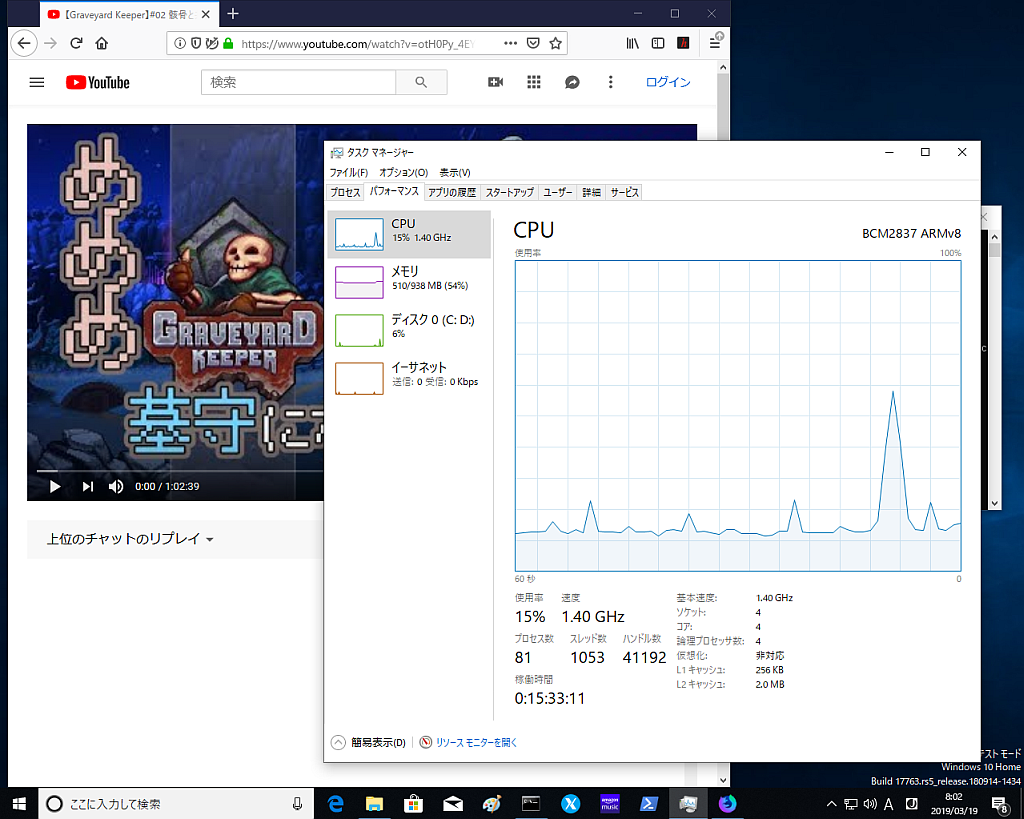Switch to 詳細 tab
Screen dimensions: 1024x819
tap(592, 193)
